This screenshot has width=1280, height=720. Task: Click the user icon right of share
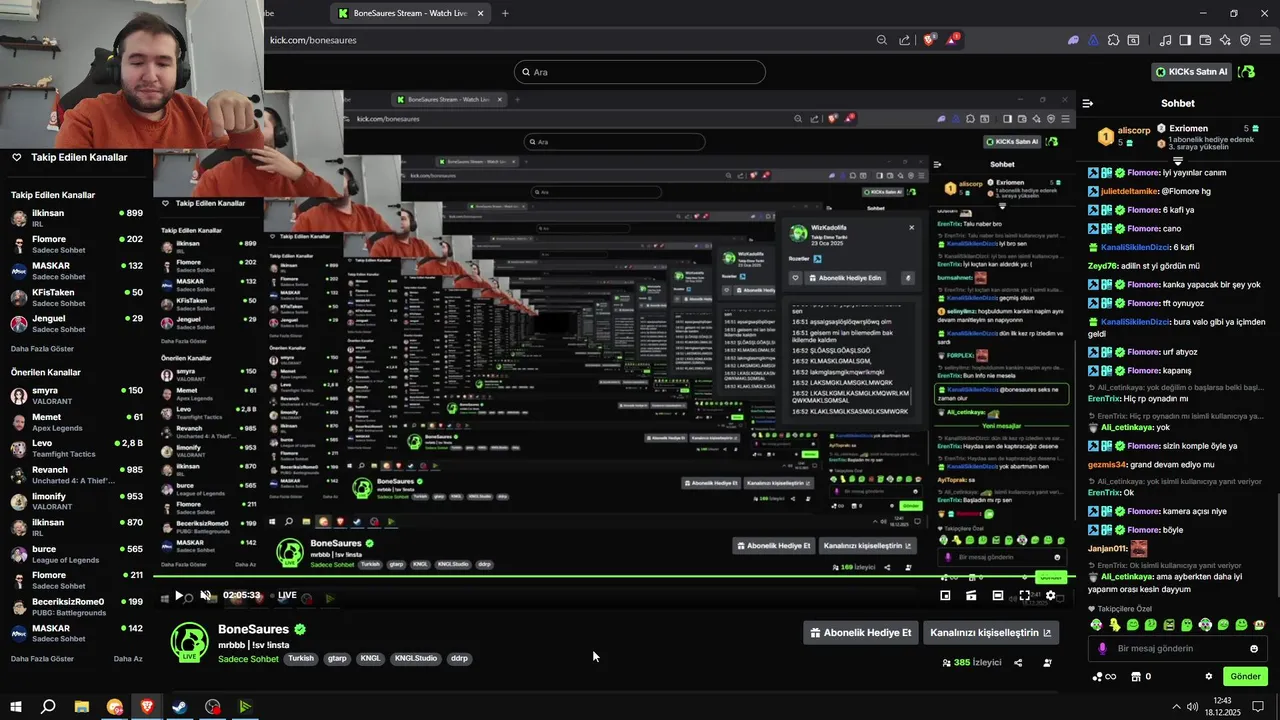[x=1047, y=662]
